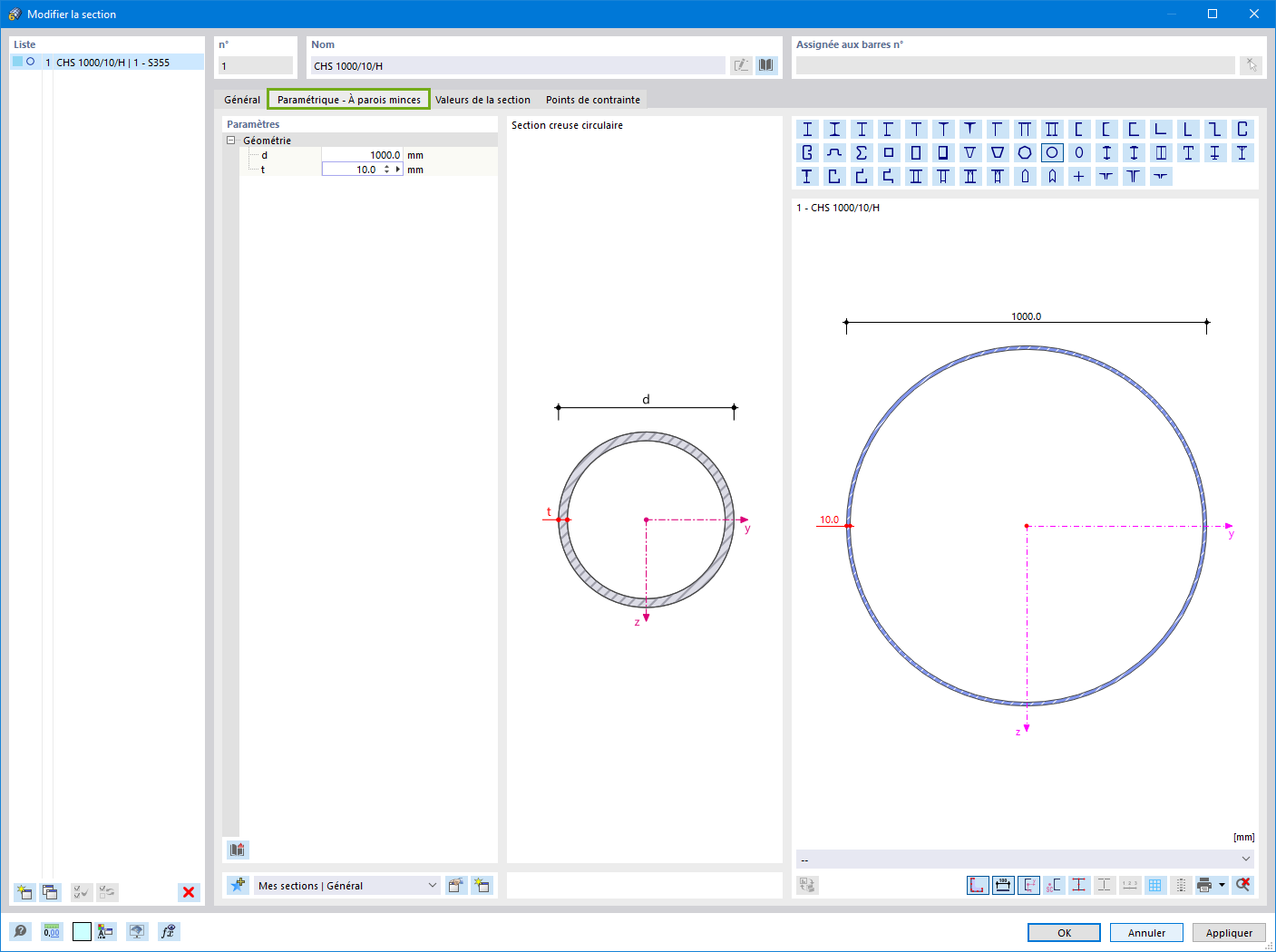Add section to favorites with star icon
The width and height of the screenshot is (1276, 952).
point(238,886)
